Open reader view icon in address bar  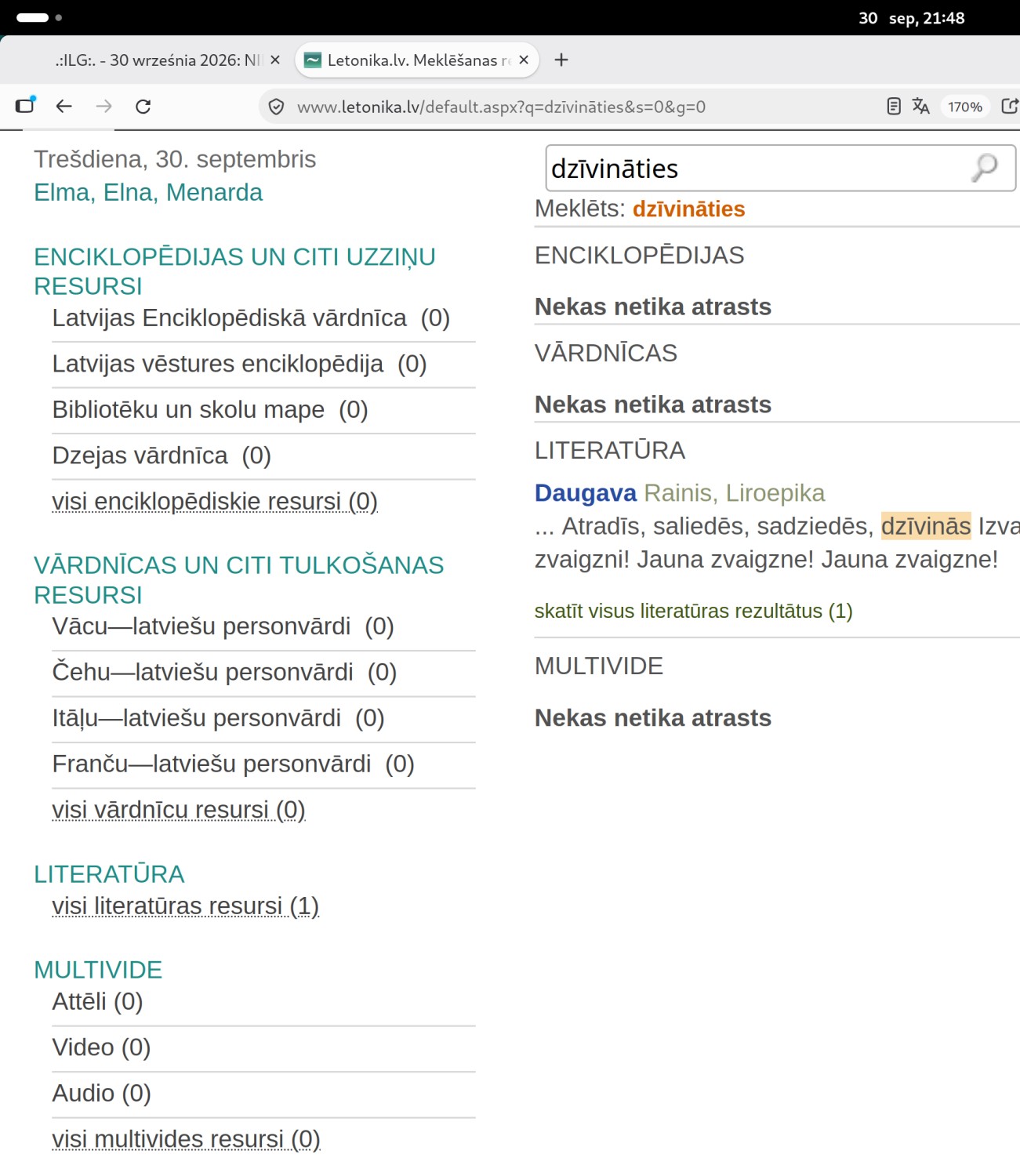(x=894, y=106)
